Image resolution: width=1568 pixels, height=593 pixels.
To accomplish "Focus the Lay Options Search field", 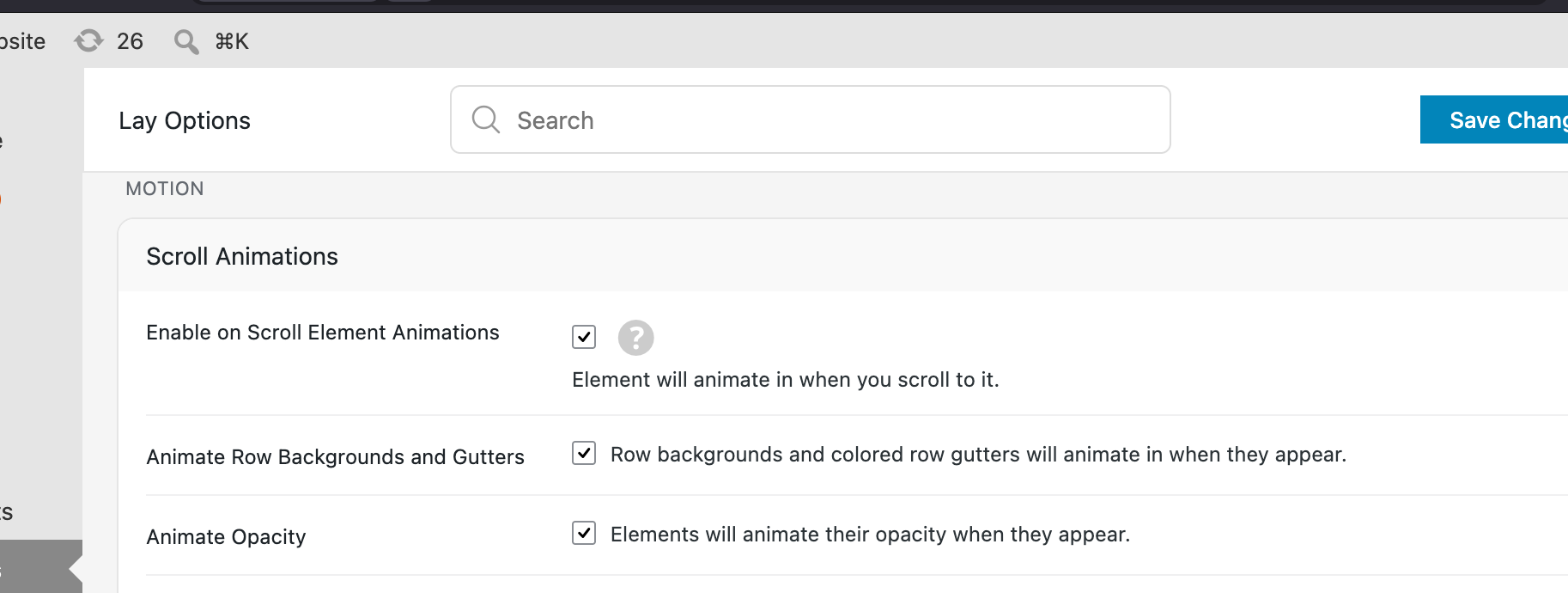I will [x=810, y=119].
